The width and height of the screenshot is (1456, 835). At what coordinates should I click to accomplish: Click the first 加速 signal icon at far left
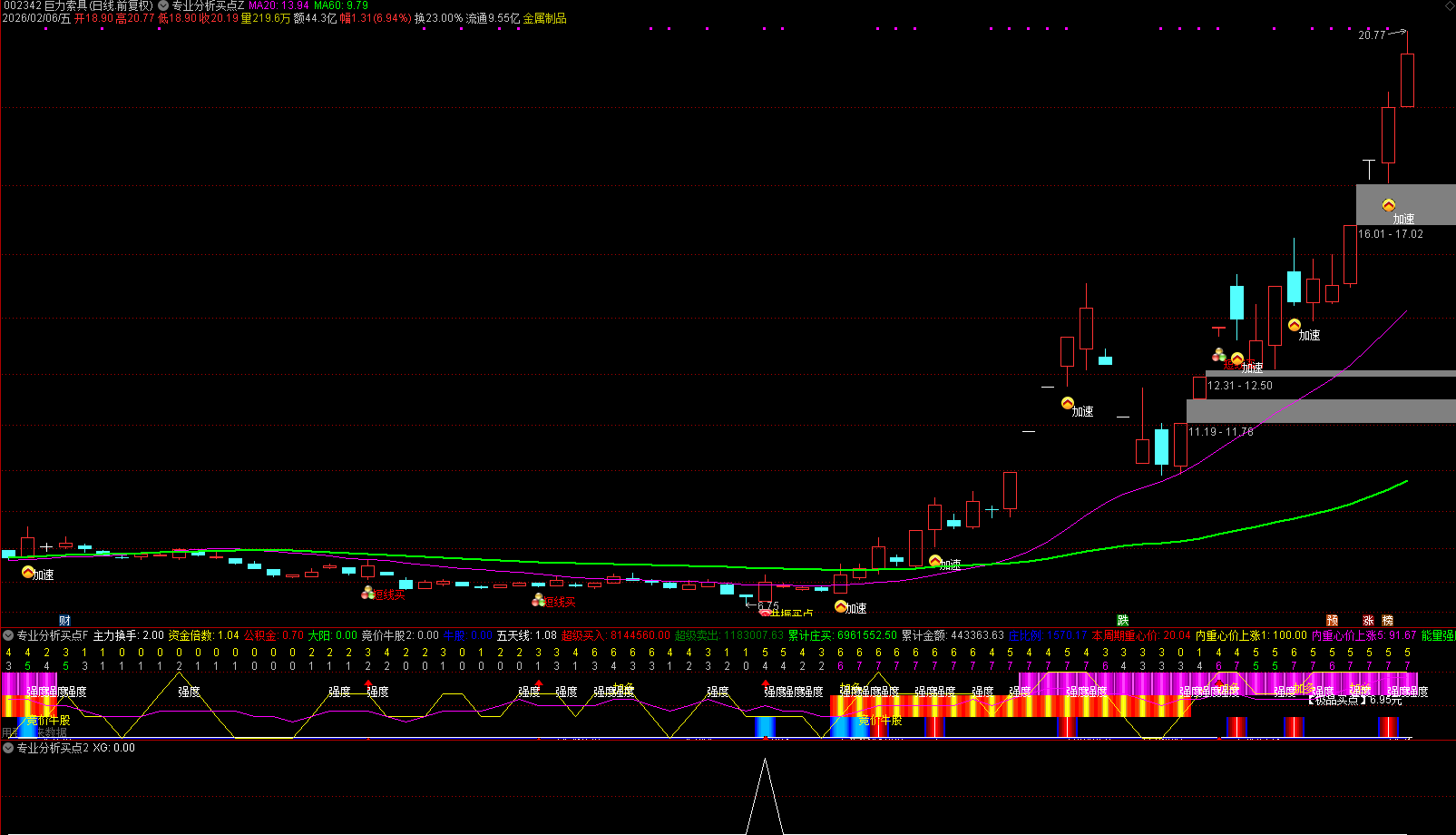click(x=28, y=572)
